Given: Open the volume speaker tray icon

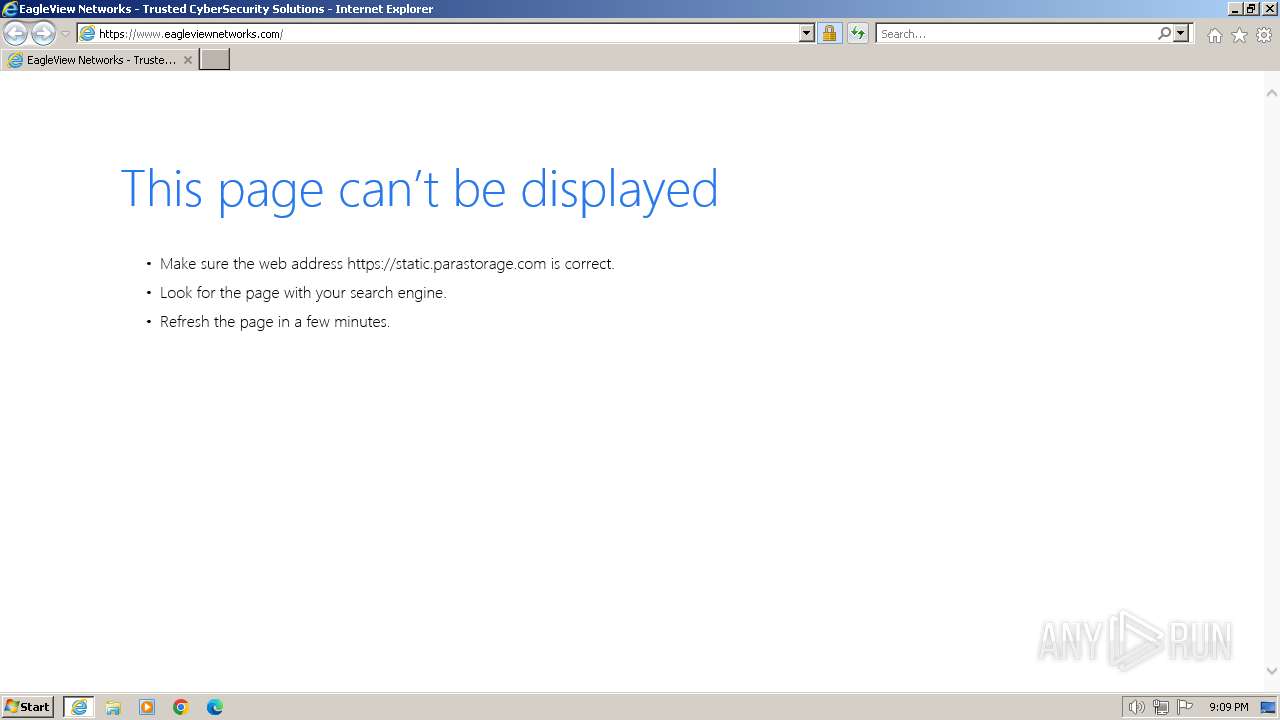Looking at the screenshot, I should [1136, 707].
